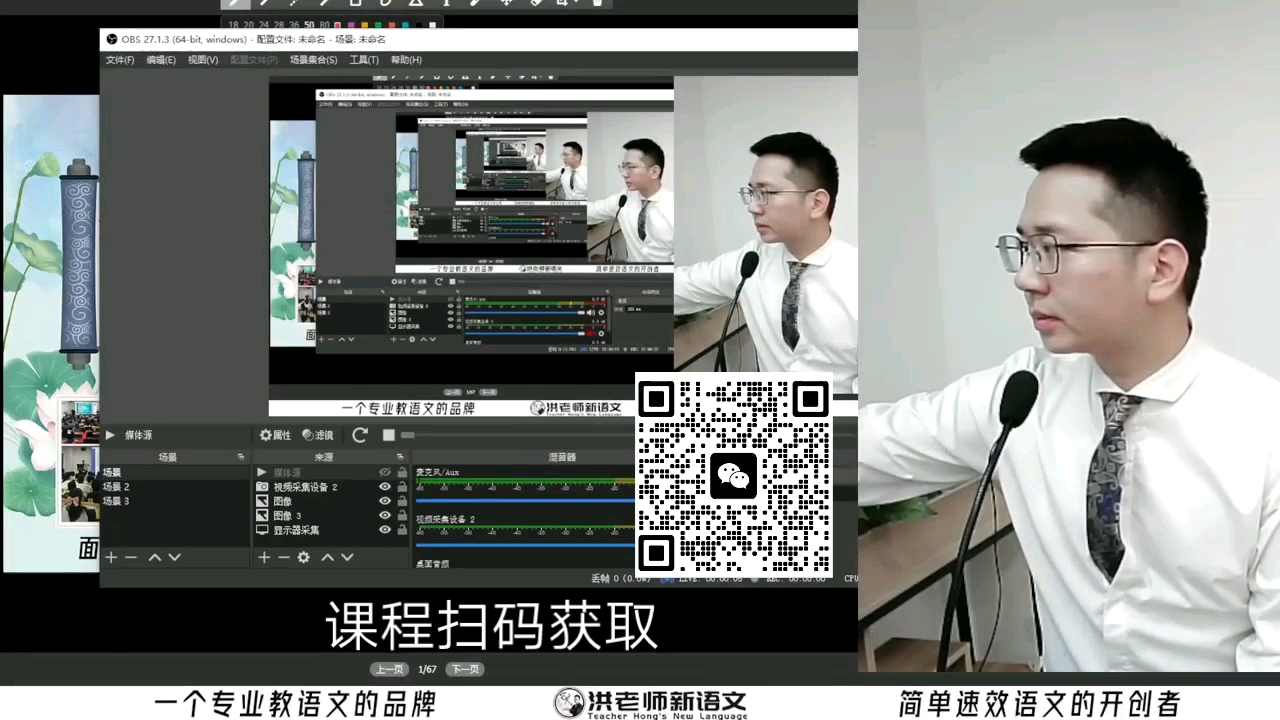Click the OBS logo in title bar
Image resolution: width=1280 pixels, height=720 pixels.
[x=112, y=39]
